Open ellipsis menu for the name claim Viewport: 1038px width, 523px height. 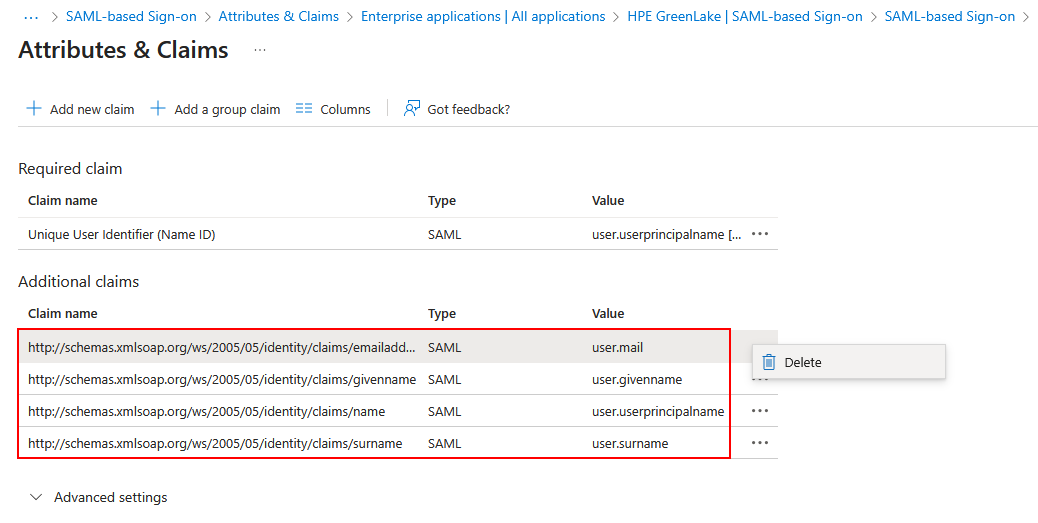click(x=760, y=411)
